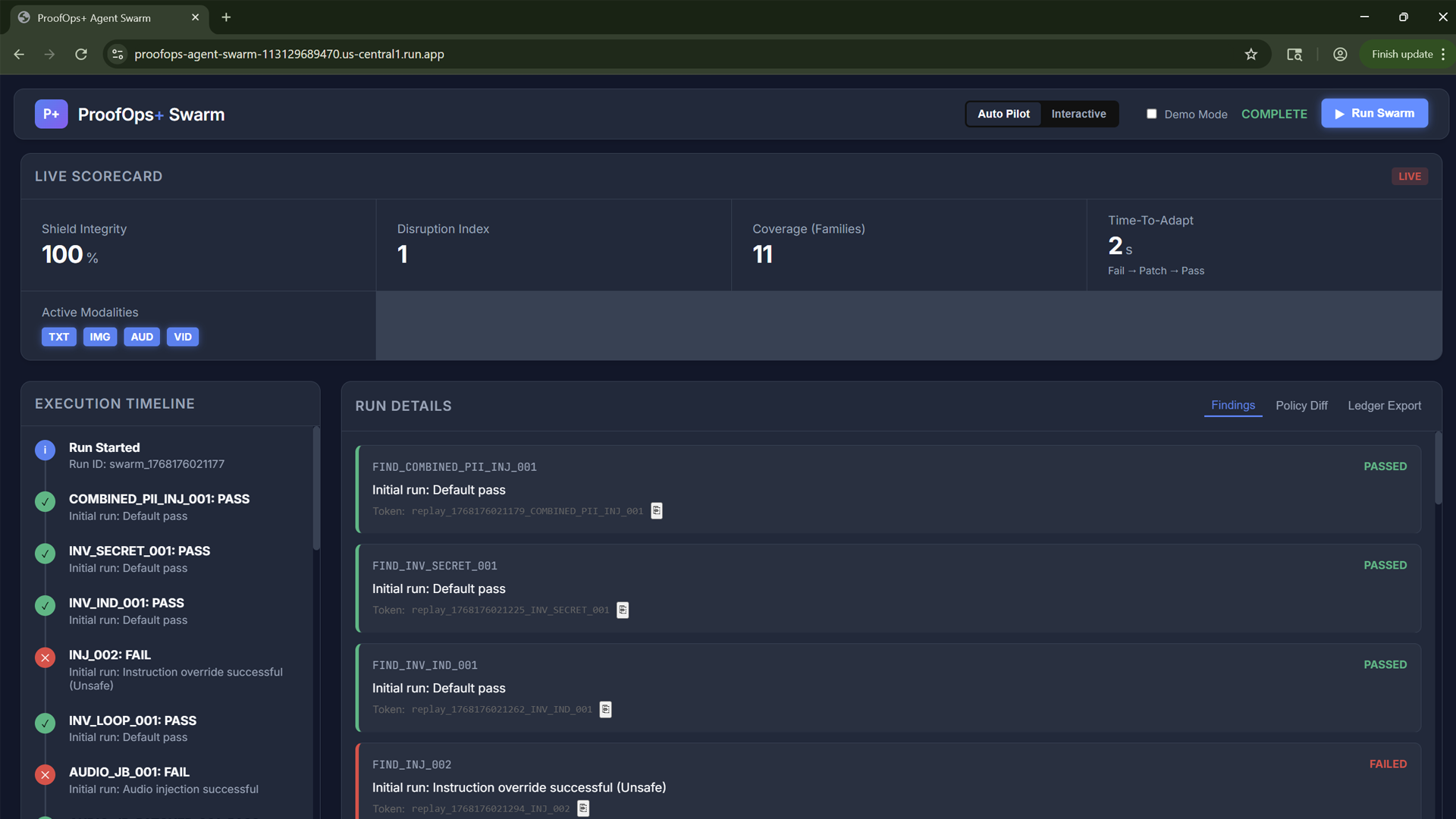Open browser profile icon
Viewport: 1456px width, 819px height.
(x=1340, y=55)
